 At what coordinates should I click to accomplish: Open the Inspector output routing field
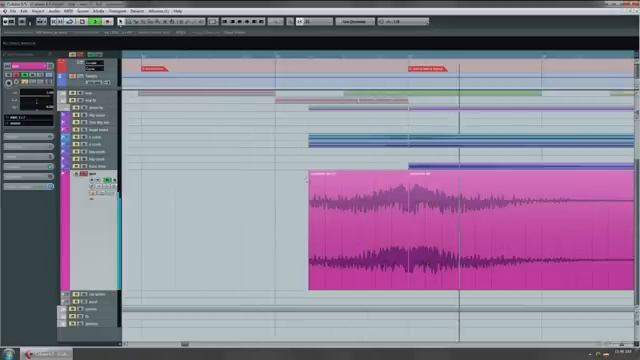click(29, 123)
